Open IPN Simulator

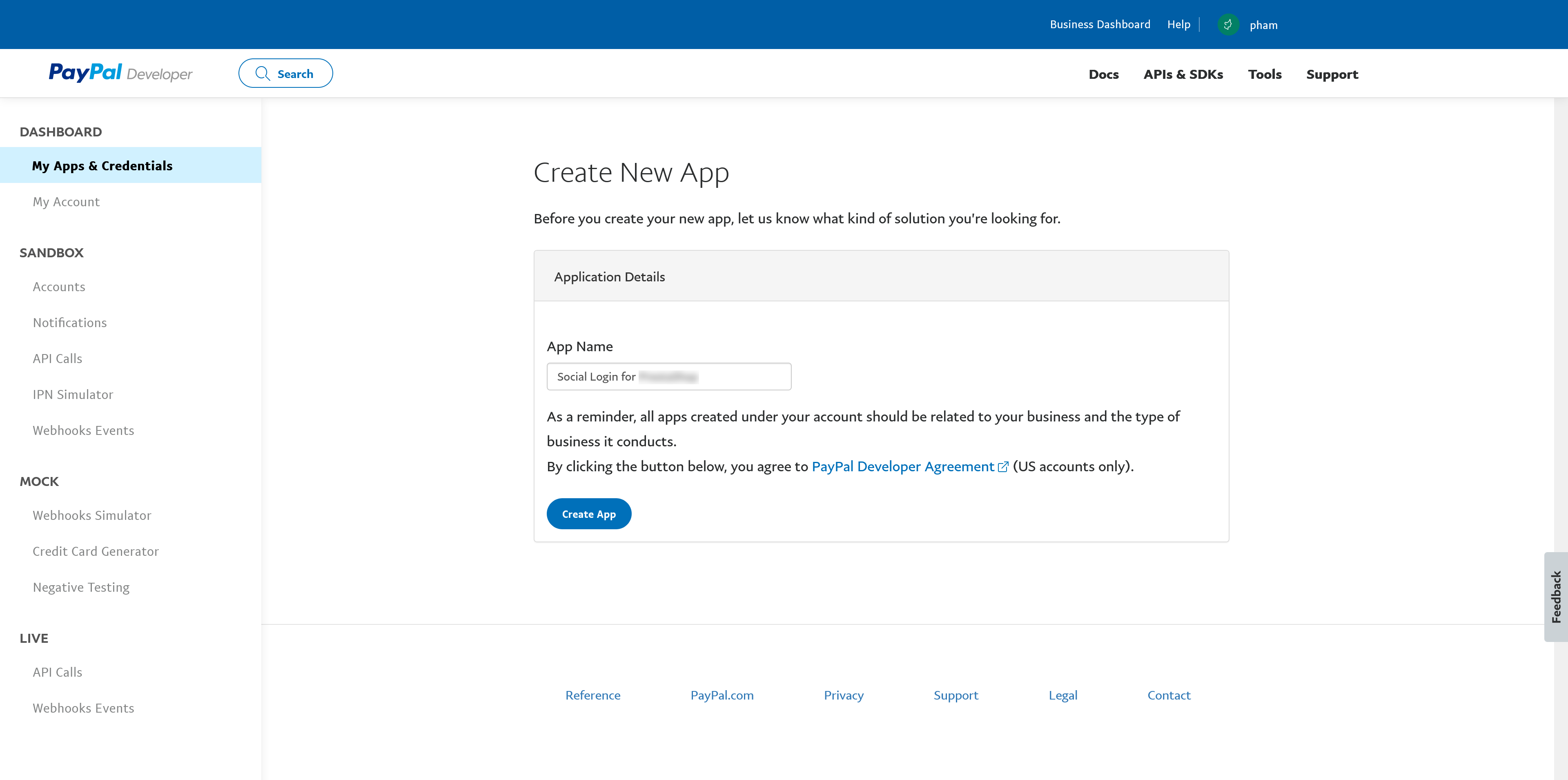[72, 394]
